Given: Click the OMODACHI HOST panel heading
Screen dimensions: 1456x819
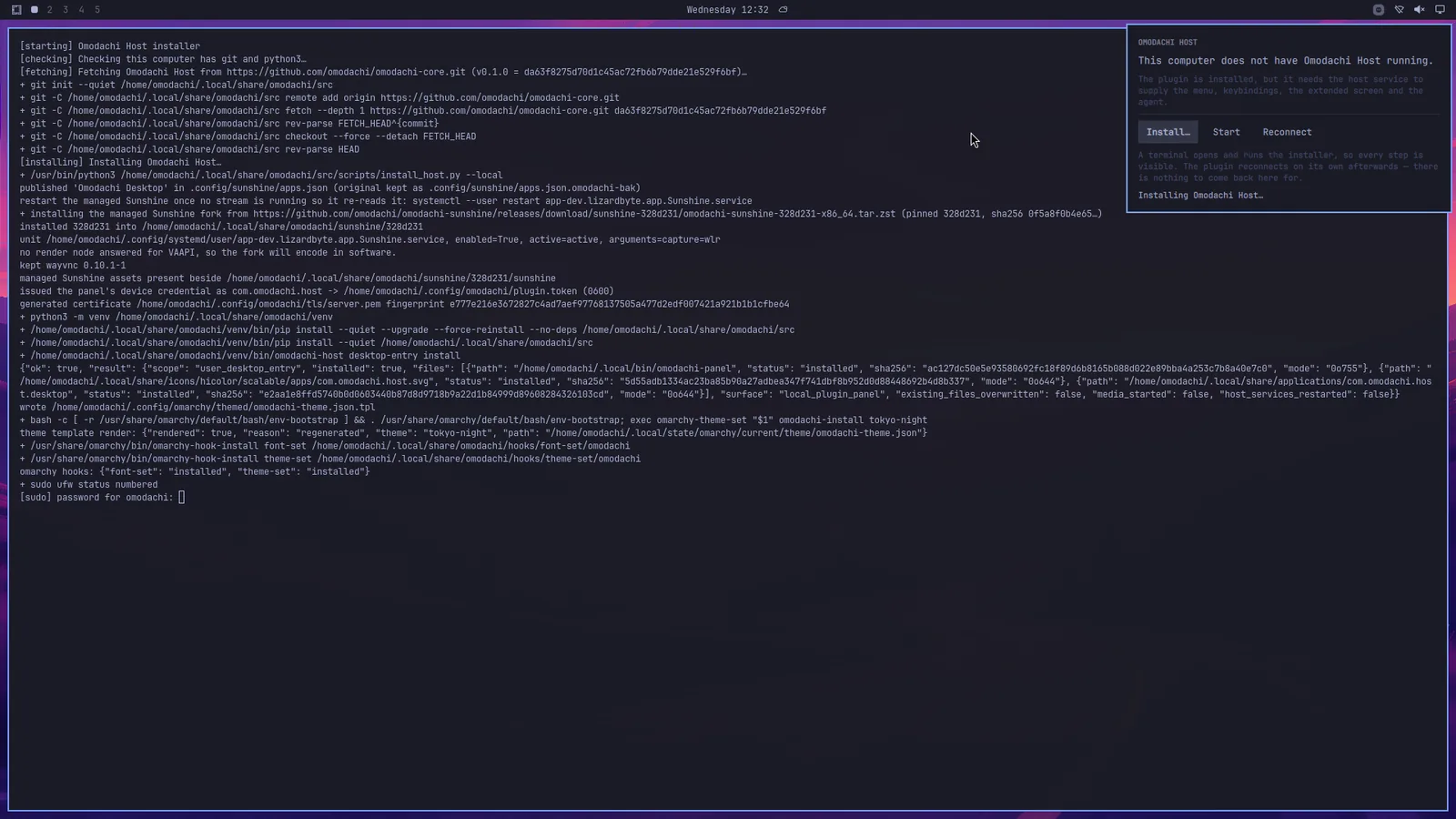Looking at the screenshot, I should tap(1168, 43).
